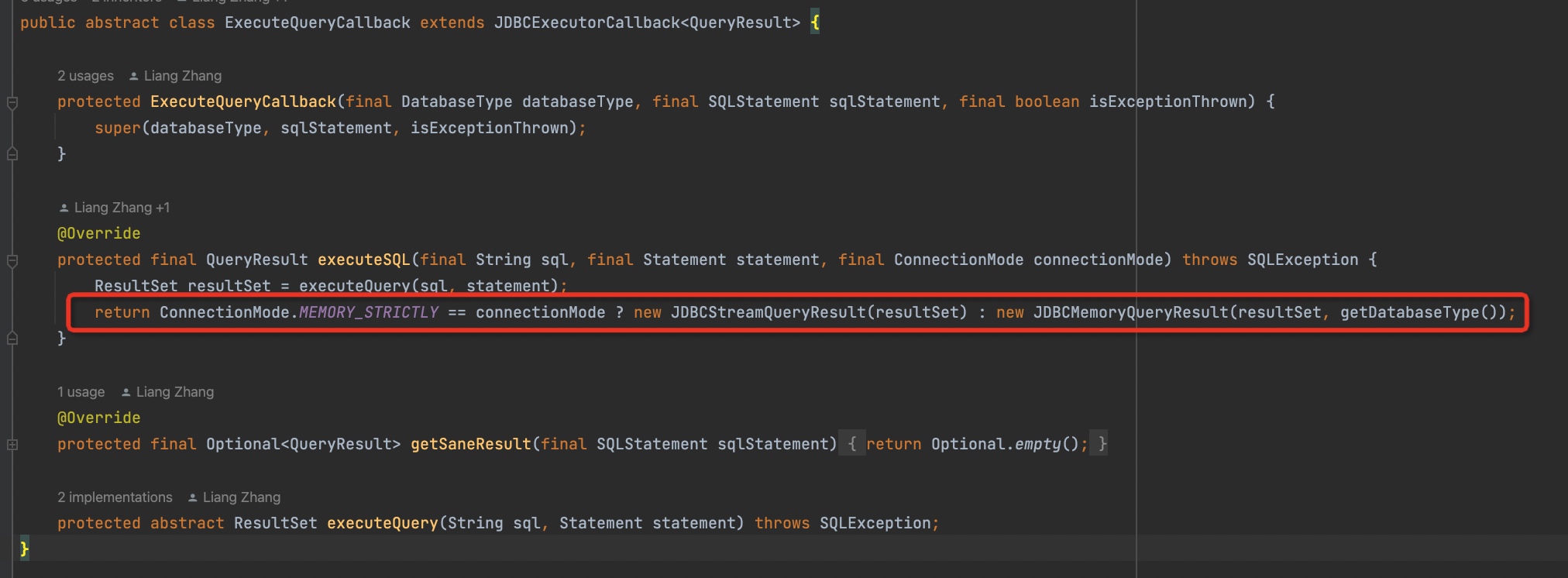Expand collapsed brace of getSaneResult body

(851, 444)
